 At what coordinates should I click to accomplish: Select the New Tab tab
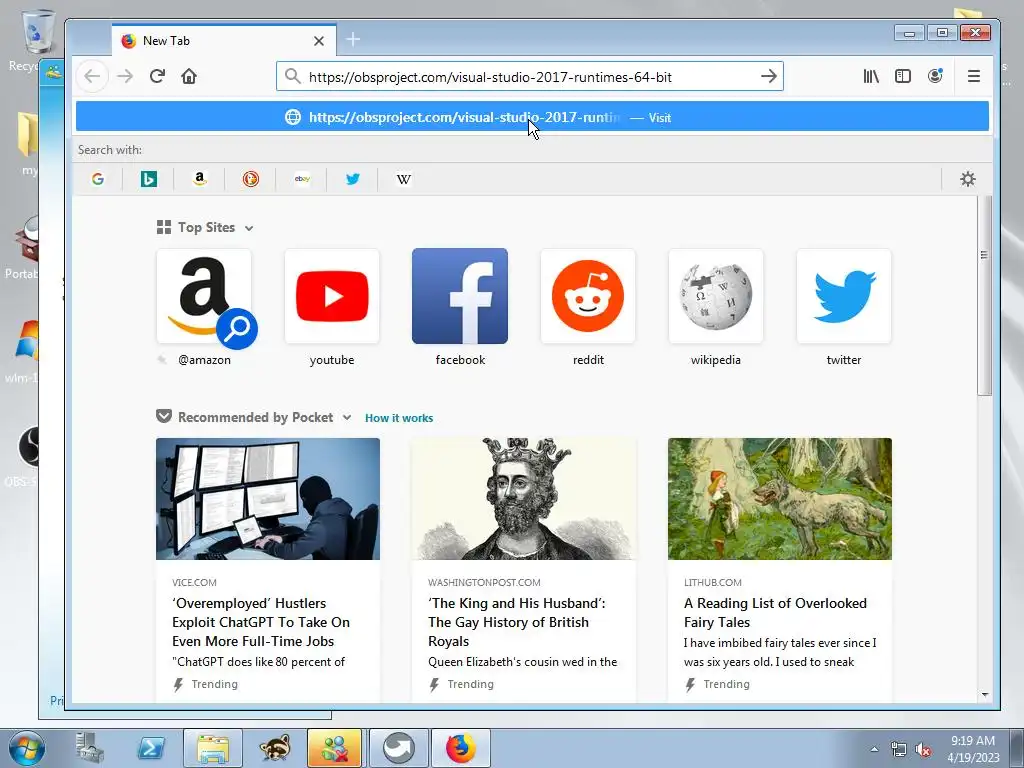(223, 40)
